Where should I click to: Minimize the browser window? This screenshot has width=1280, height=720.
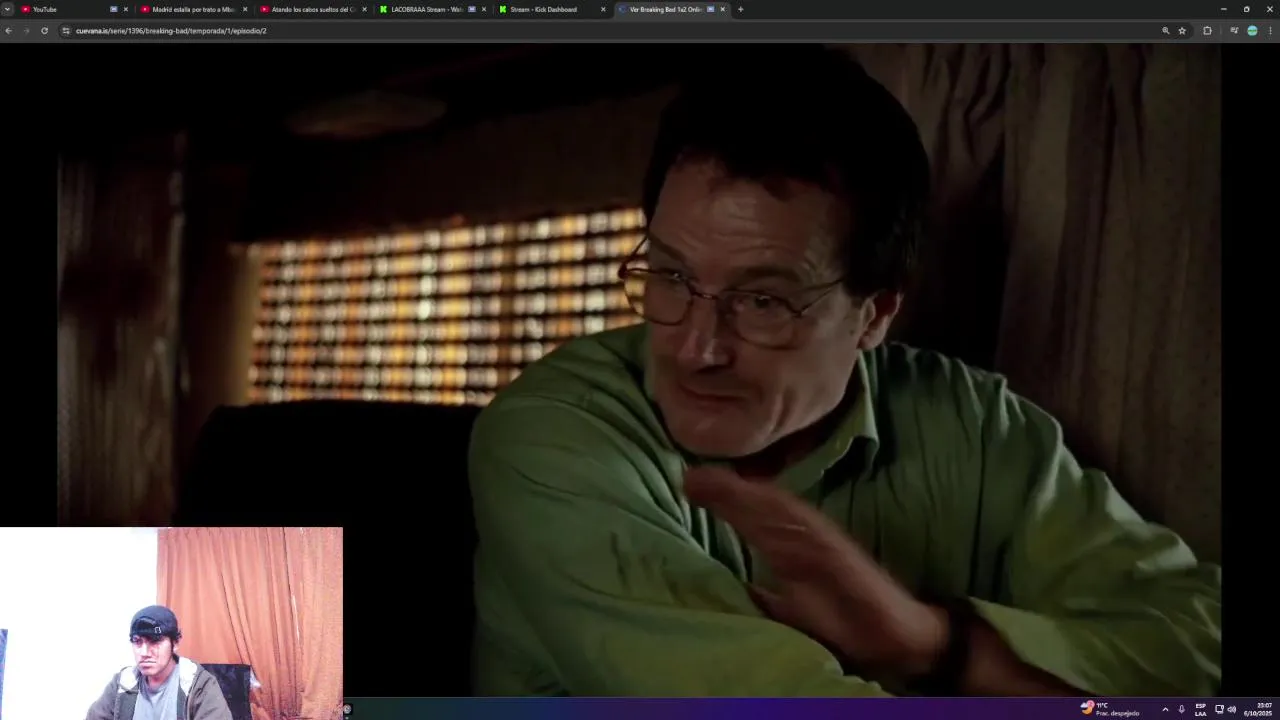point(1223,9)
